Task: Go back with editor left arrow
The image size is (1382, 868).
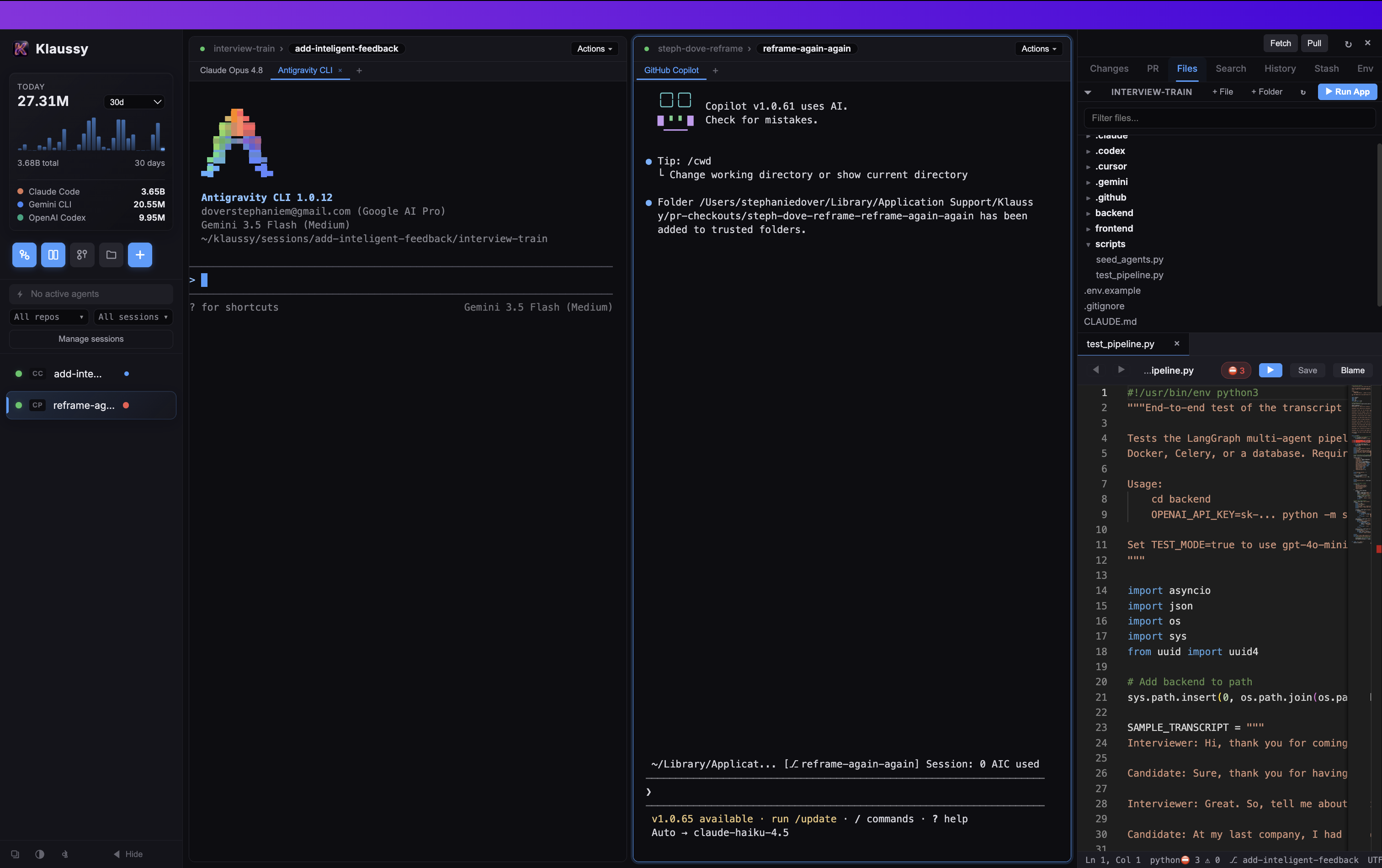Action: pos(1095,370)
